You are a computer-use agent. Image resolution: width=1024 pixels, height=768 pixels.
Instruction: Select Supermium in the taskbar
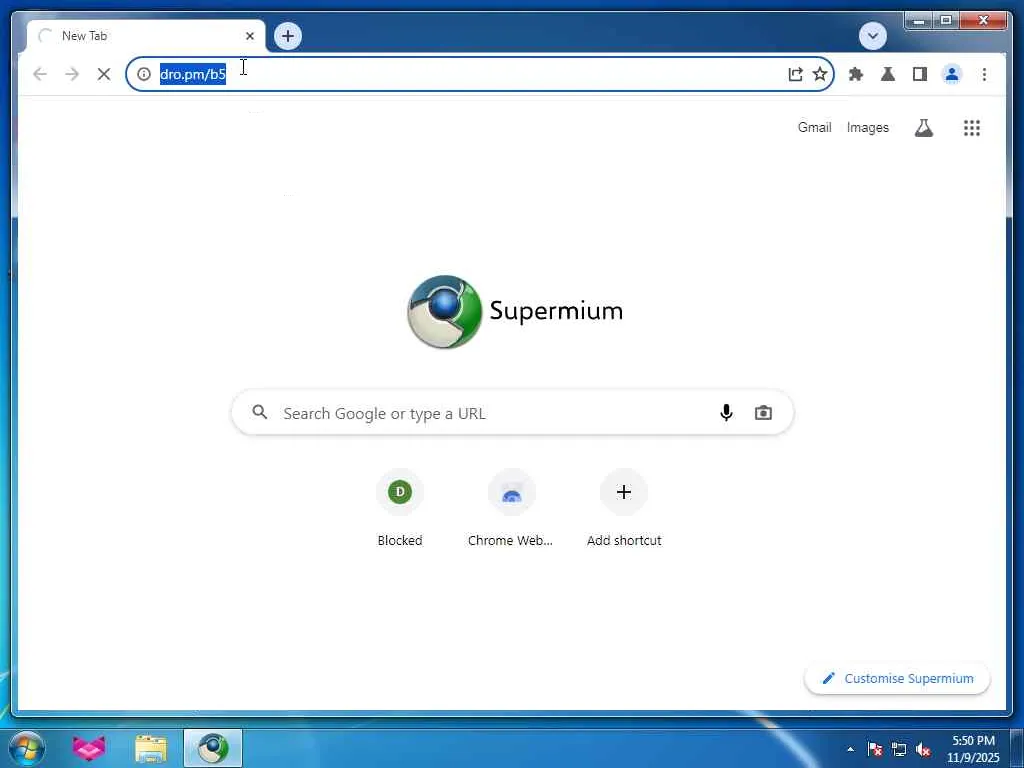point(213,748)
